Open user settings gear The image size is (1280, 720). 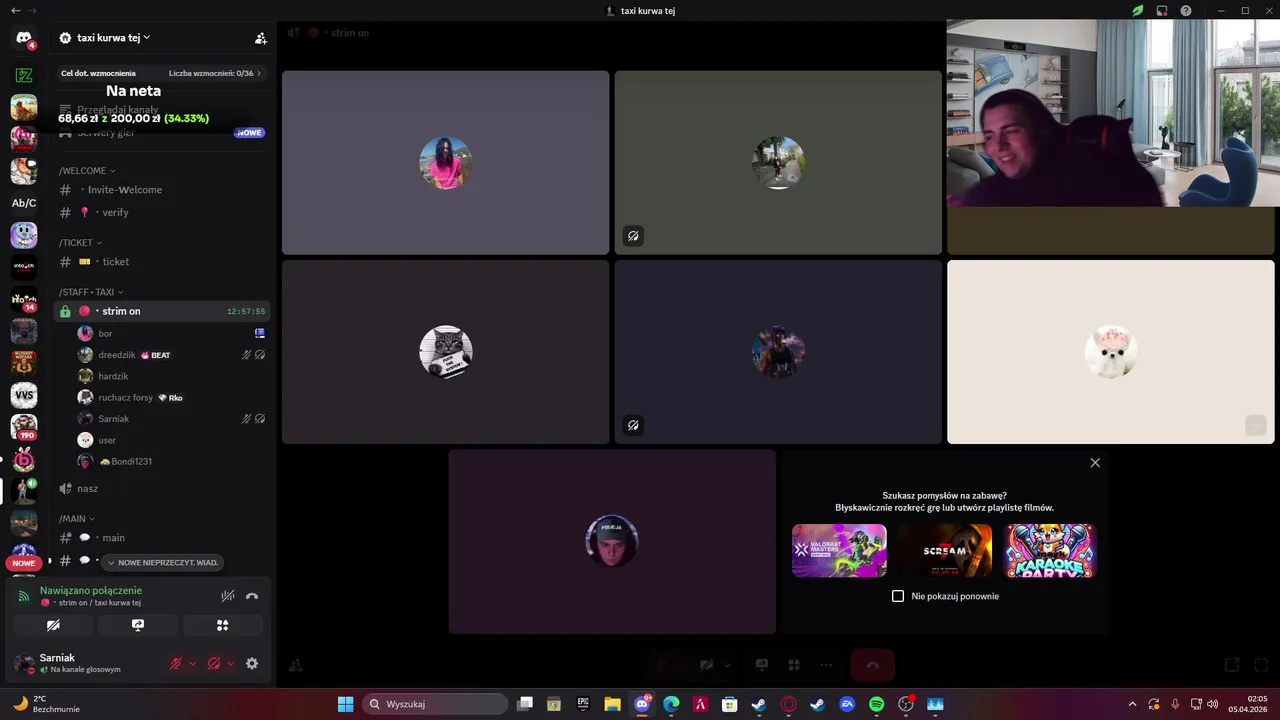[252, 663]
